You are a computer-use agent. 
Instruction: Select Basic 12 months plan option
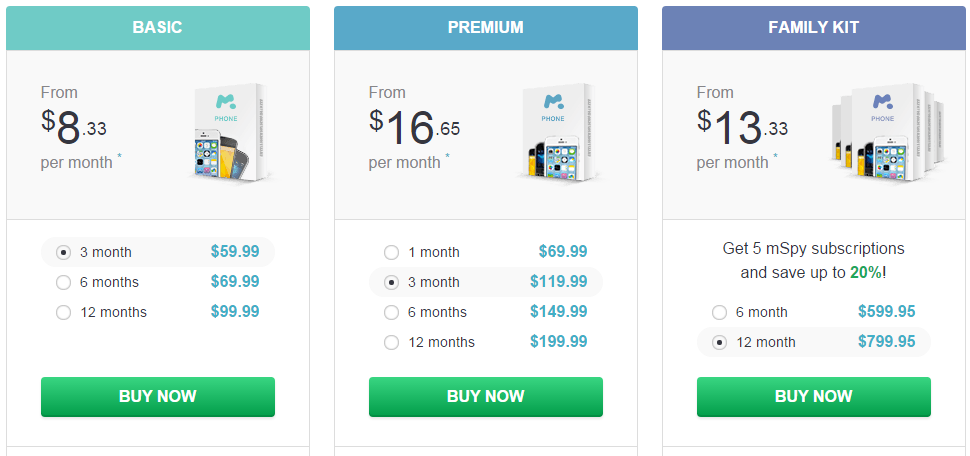63,312
